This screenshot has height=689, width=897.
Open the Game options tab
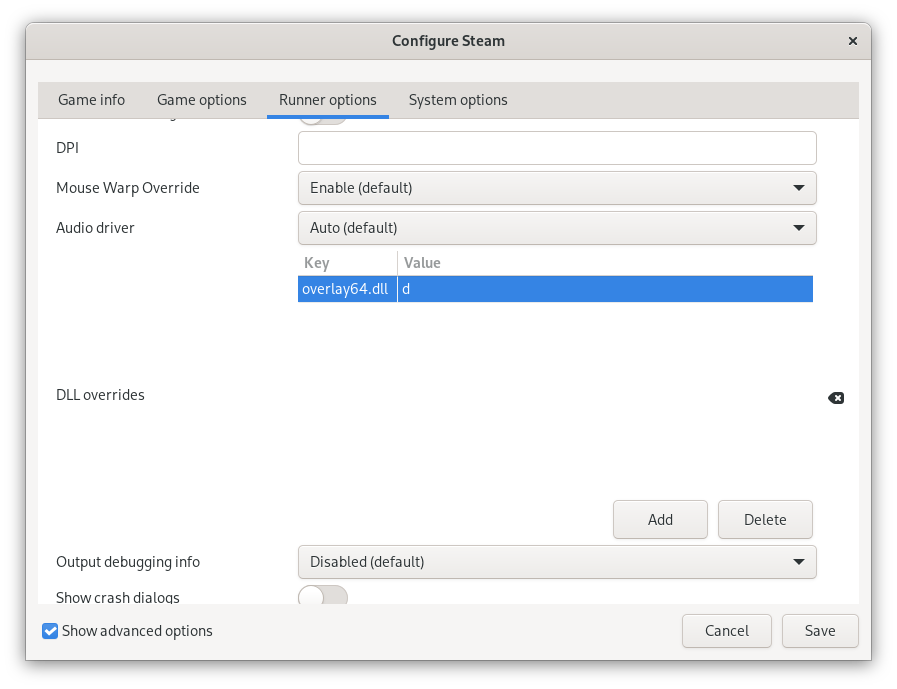(202, 100)
